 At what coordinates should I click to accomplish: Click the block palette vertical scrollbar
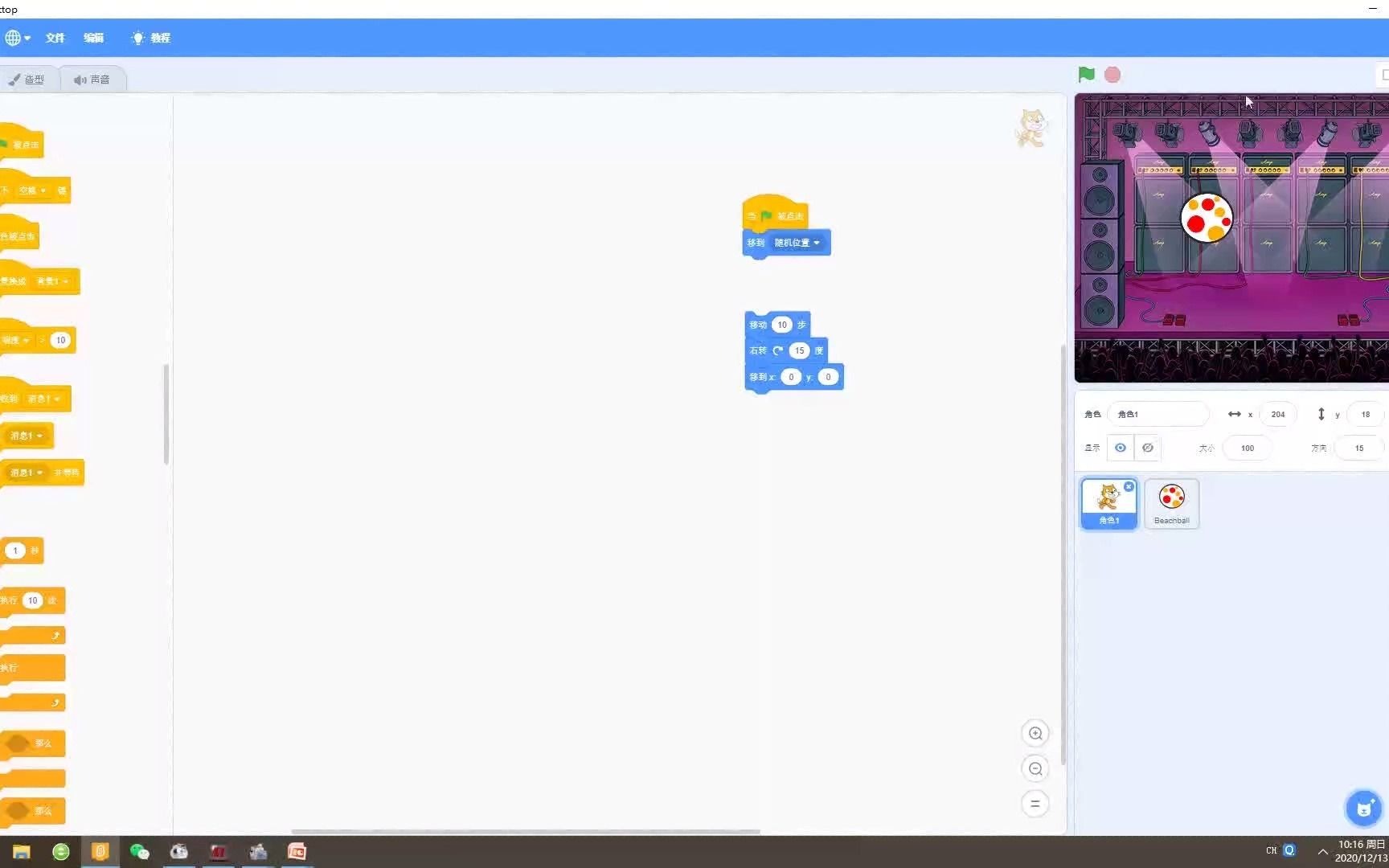click(x=166, y=414)
